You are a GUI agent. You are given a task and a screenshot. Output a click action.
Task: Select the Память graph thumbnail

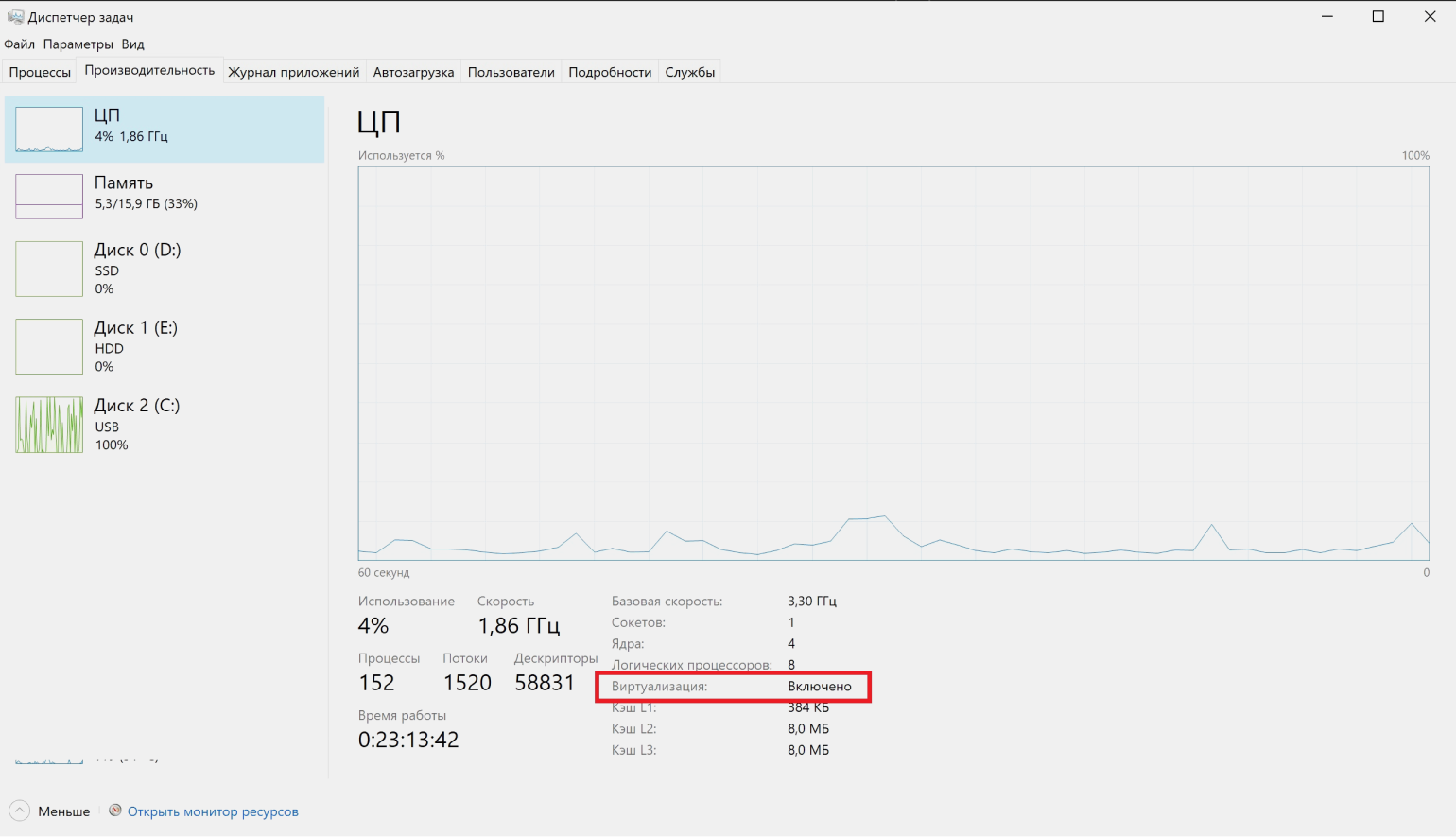point(49,197)
